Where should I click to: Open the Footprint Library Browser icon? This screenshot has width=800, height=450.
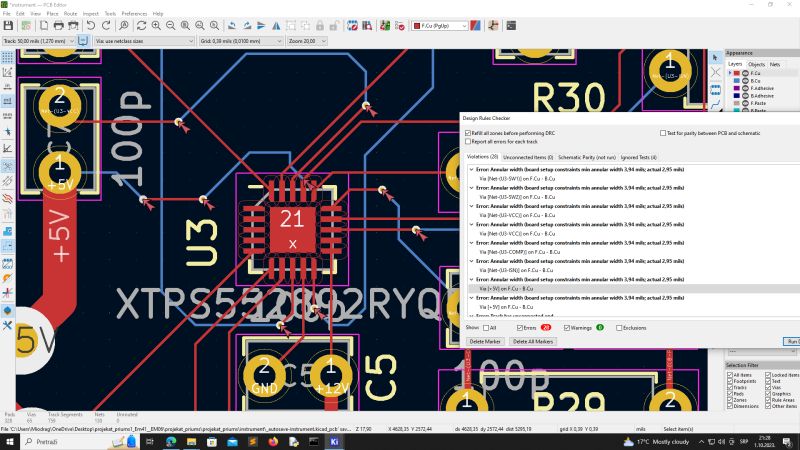[x=367, y=26]
